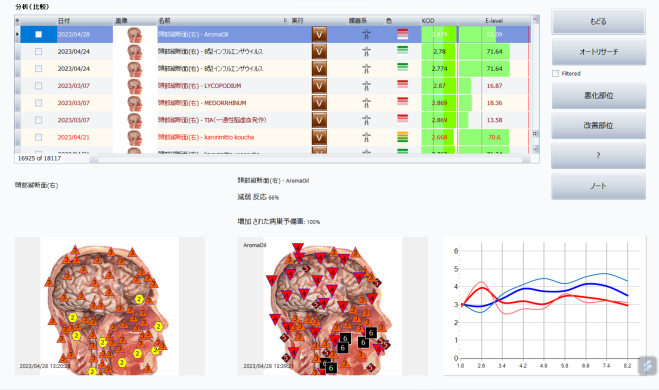Check the checkbox in KOD 2.78 row

coord(39,52)
